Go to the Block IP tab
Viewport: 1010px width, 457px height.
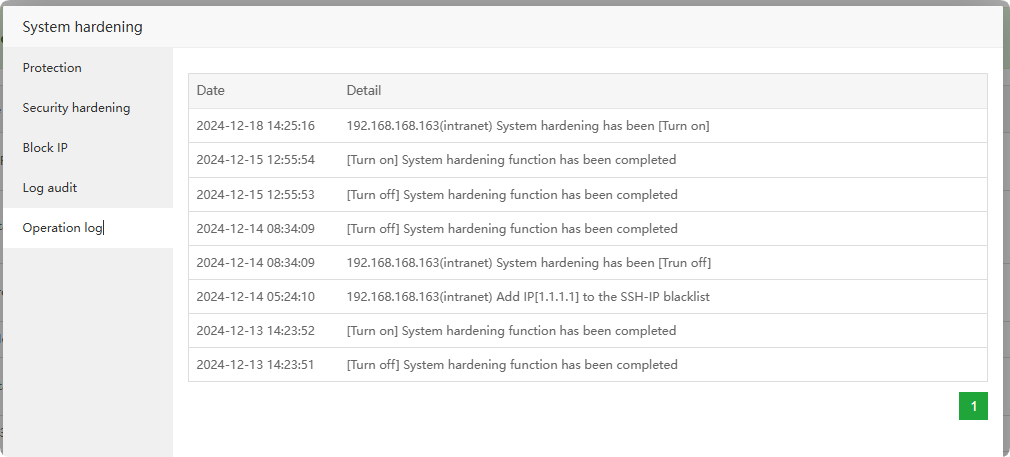[x=45, y=148]
